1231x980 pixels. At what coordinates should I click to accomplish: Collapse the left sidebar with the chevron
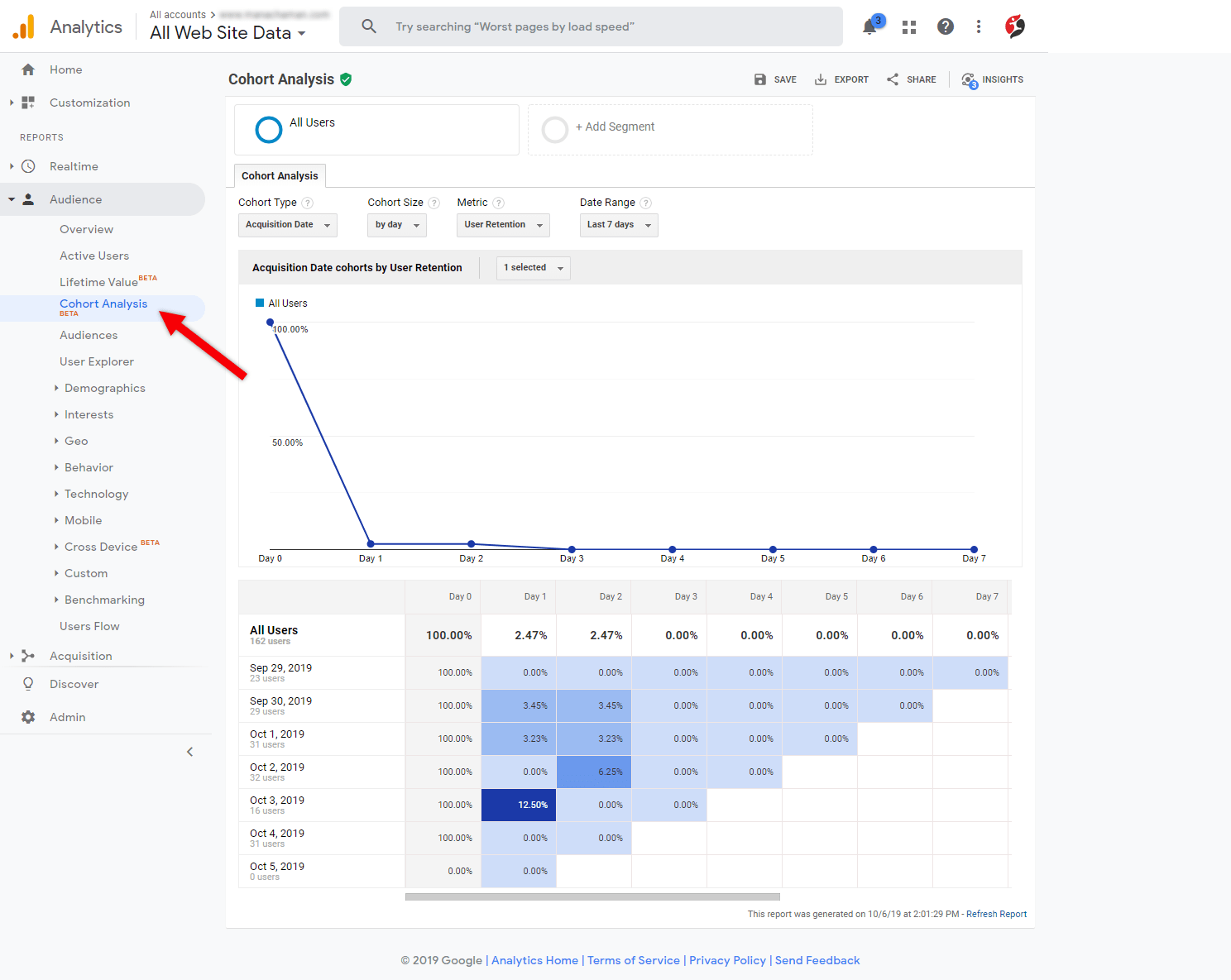189,751
